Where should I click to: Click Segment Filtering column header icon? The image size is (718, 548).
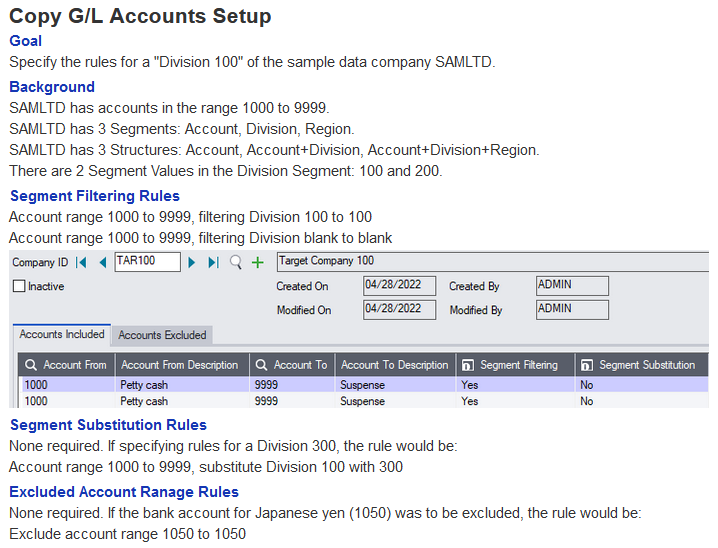click(x=467, y=365)
